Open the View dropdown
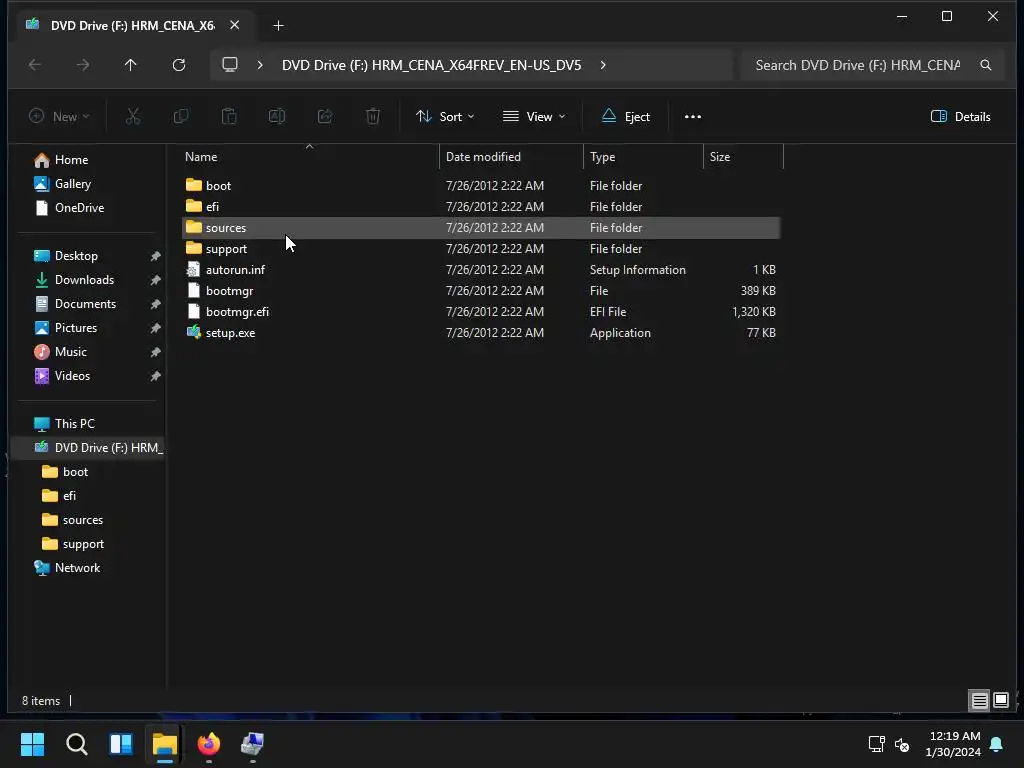Viewport: 1024px width, 768px height. 534,116
